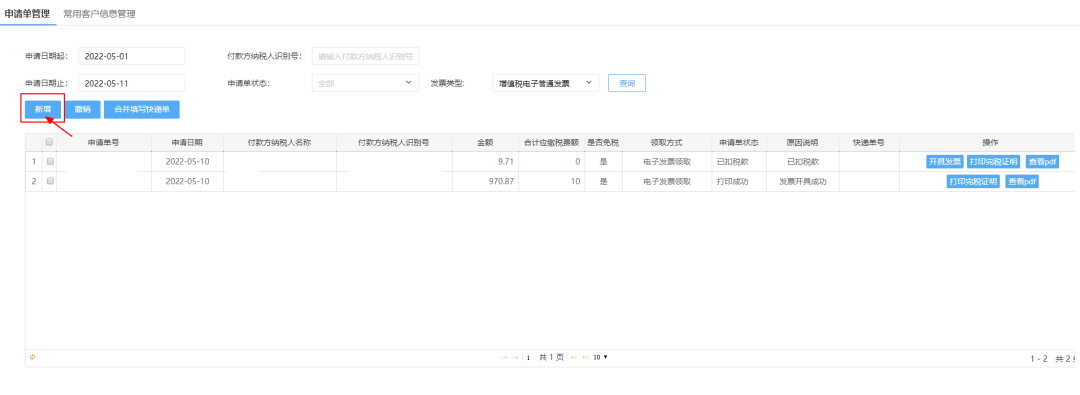Click the orange refresh icon in table footer

32,357
